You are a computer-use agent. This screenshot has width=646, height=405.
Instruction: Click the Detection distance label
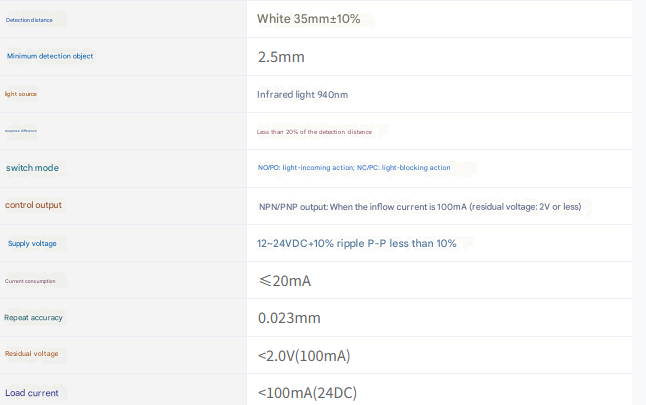[x=29, y=20]
